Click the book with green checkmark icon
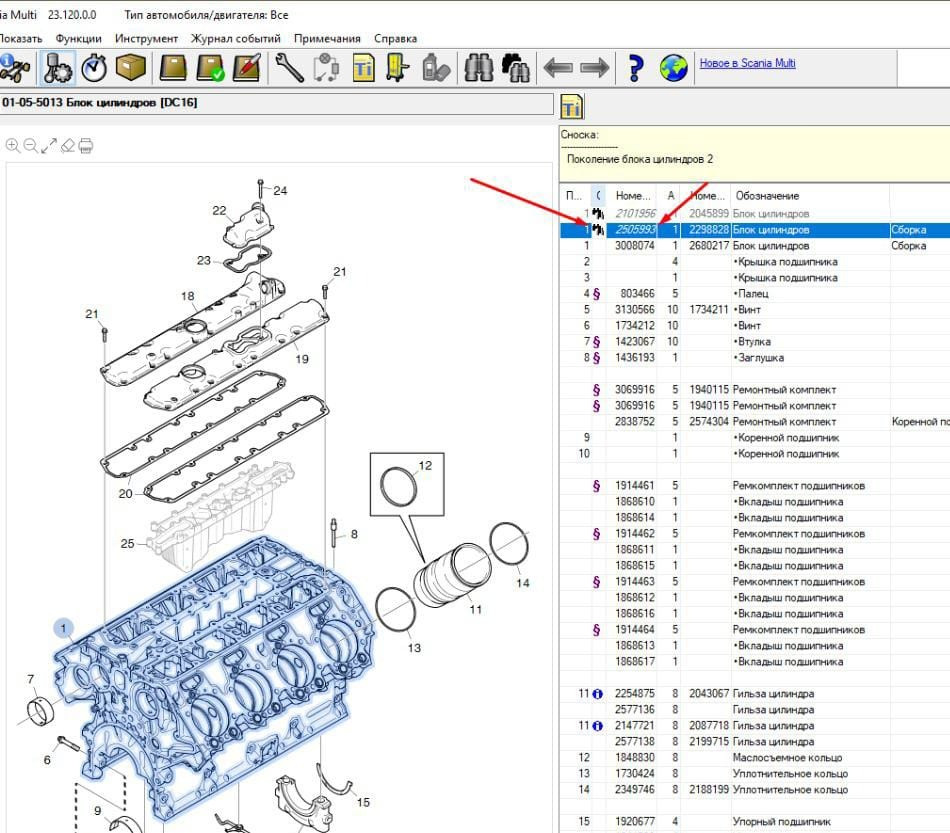This screenshot has width=950, height=833. 210,68
